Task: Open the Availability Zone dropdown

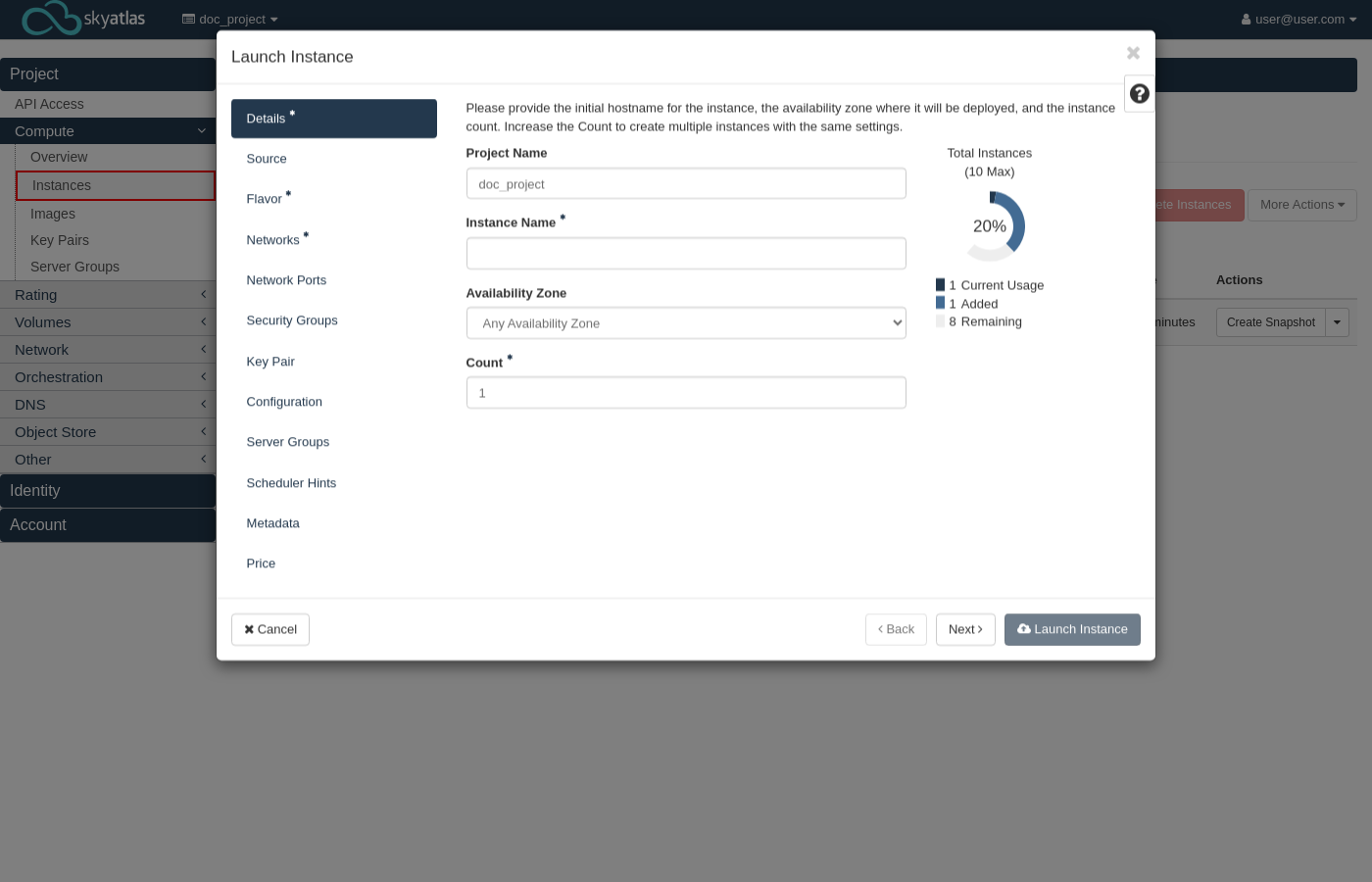Action: click(686, 322)
